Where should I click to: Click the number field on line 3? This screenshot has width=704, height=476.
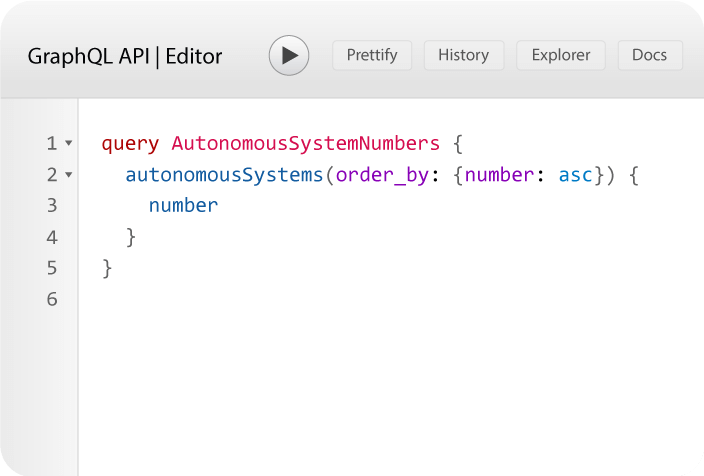183,206
